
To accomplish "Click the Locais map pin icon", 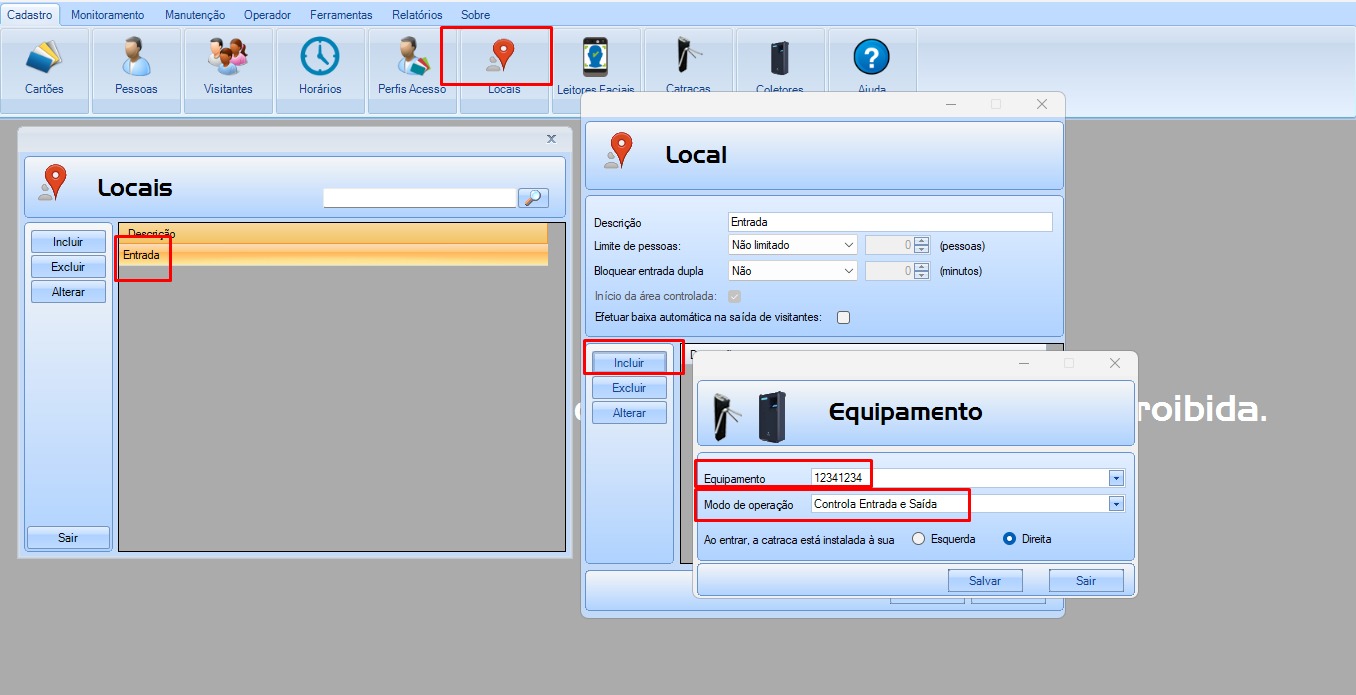I will 503,58.
